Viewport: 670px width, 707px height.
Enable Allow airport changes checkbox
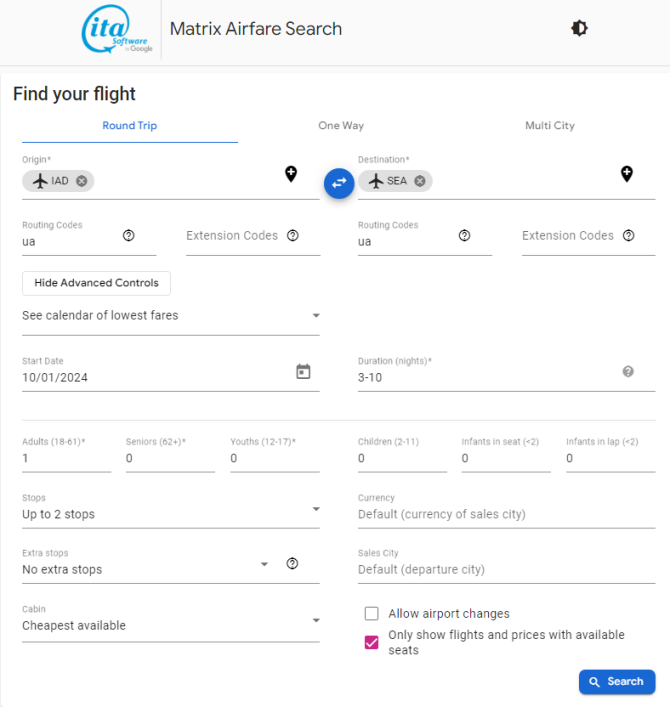(372, 613)
